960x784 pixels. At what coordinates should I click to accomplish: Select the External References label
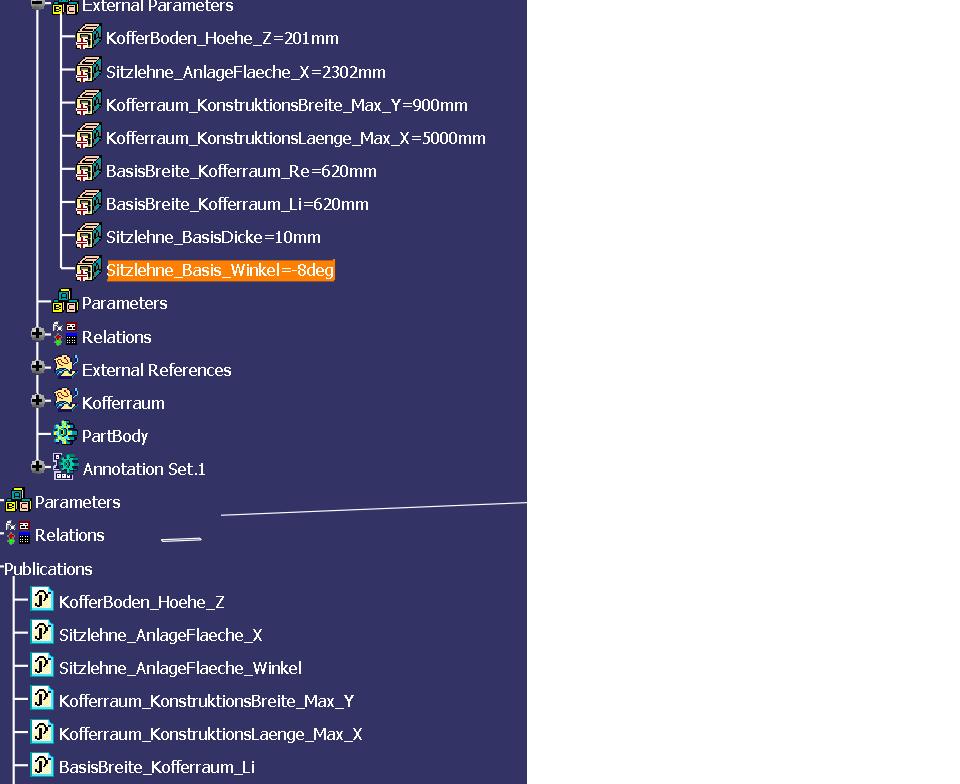[157, 370]
